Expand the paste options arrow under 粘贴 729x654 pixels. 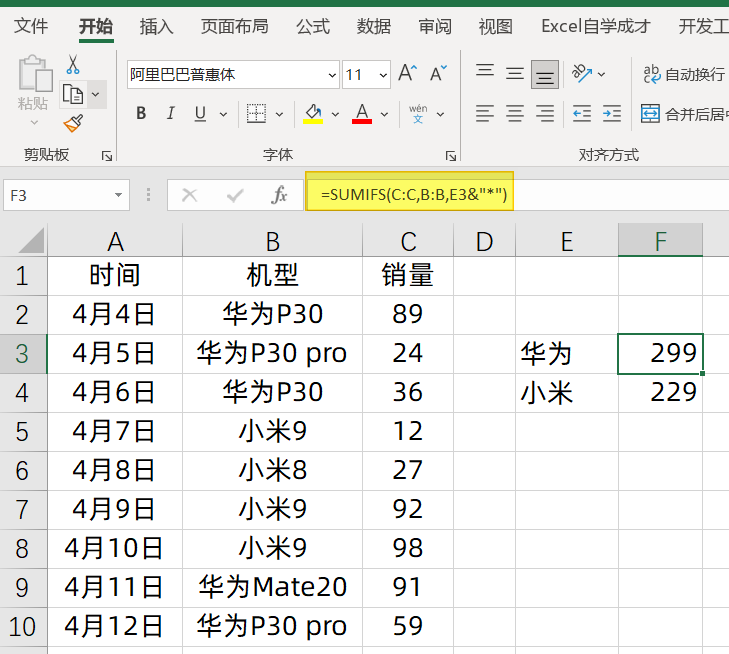(x=34, y=123)
